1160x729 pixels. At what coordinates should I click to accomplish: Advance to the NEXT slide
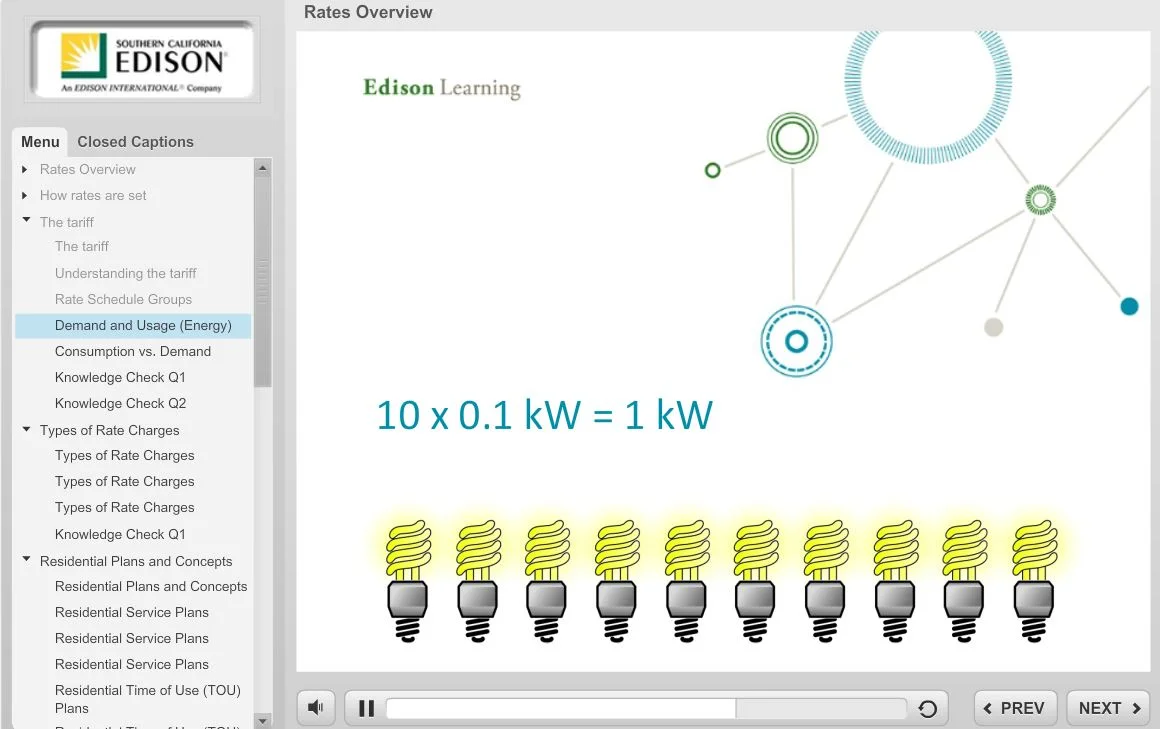1108,708
